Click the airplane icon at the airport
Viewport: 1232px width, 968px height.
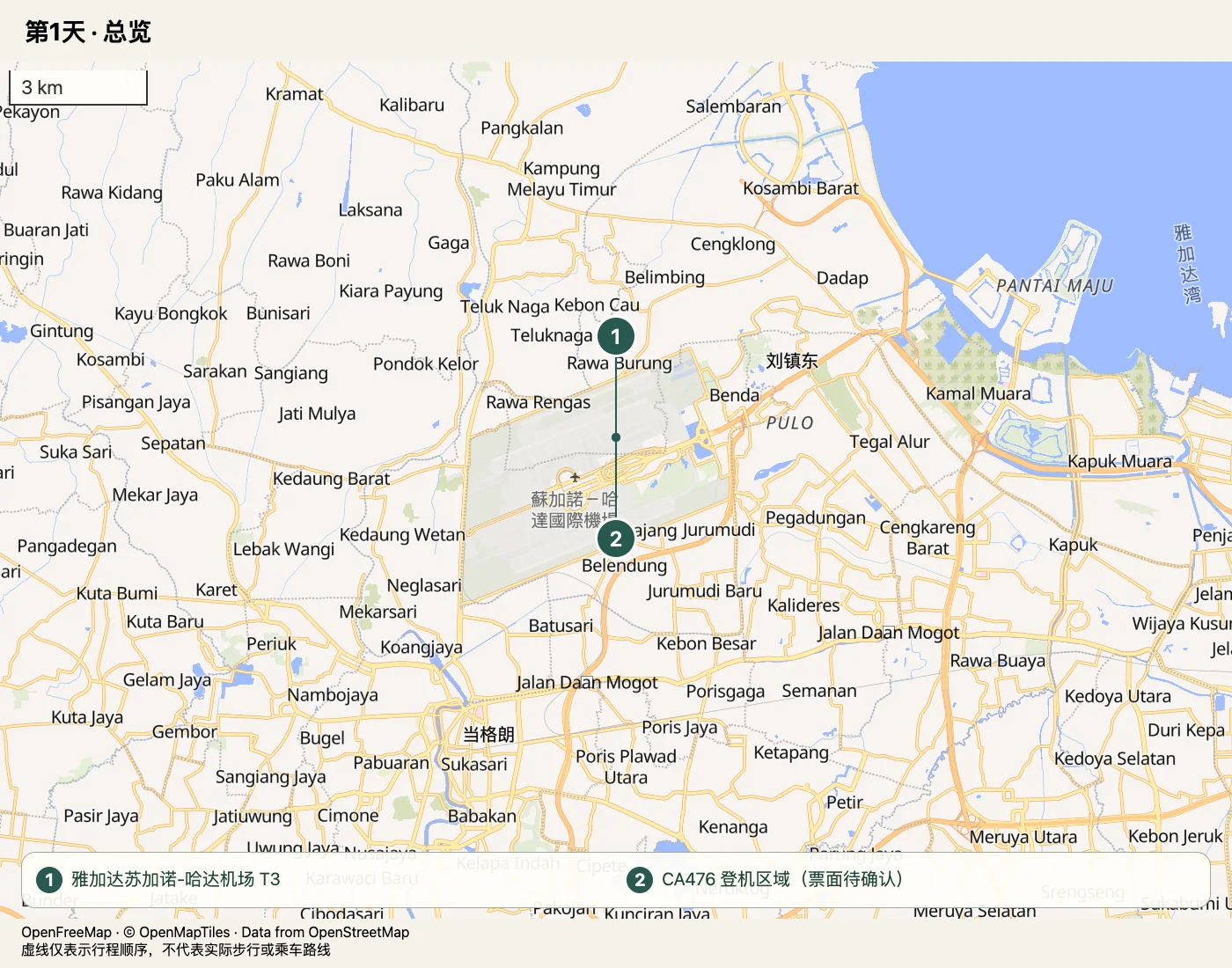(x=575, y=477)
